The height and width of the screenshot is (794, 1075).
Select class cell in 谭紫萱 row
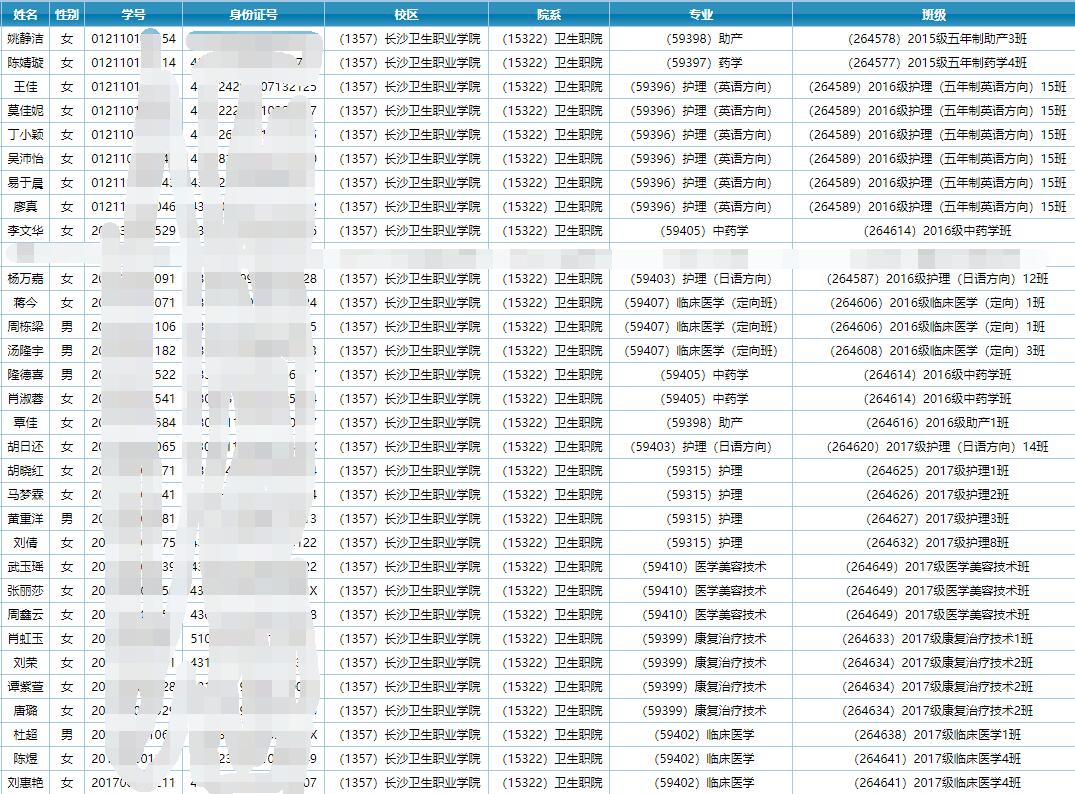coord(933,687)
